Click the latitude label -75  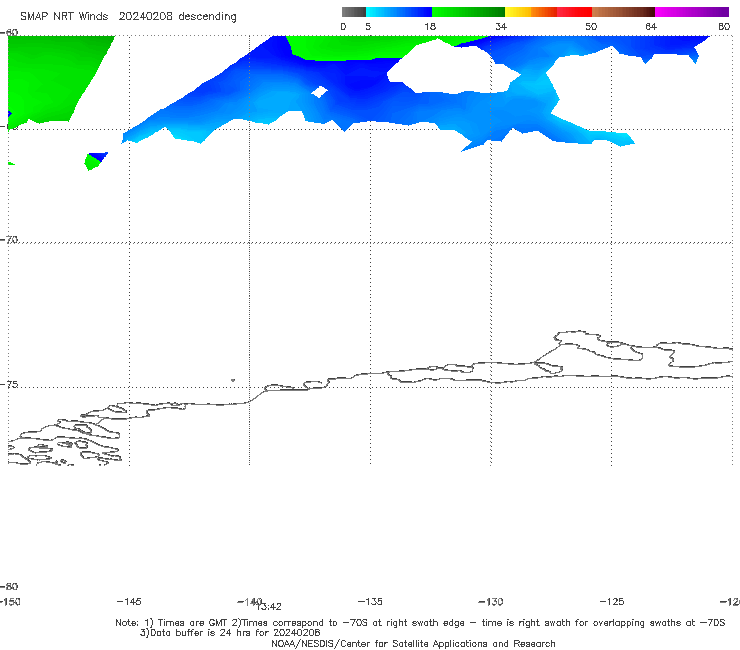(9, 384)
